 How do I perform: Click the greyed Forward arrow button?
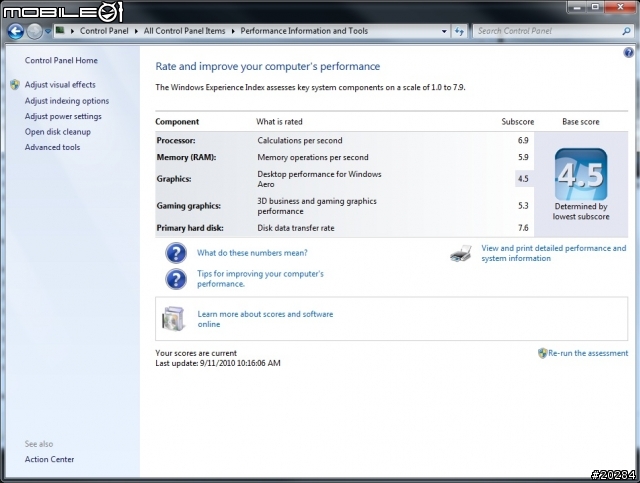coord(35,31)
